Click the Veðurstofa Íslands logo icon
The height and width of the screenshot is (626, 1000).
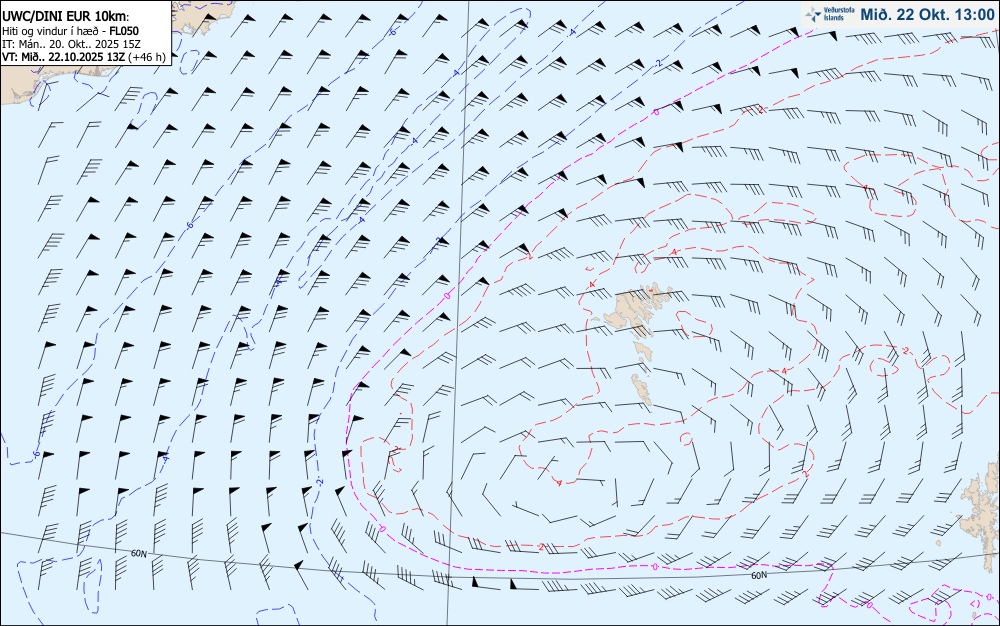(812, 15)
